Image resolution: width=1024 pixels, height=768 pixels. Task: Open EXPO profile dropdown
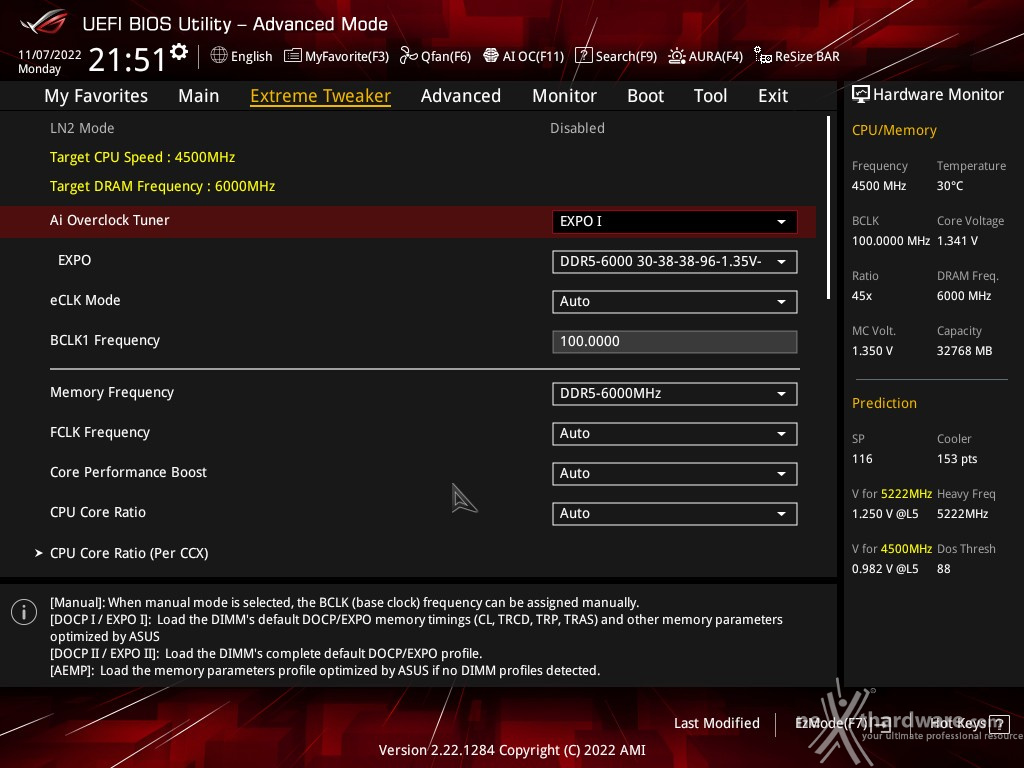674,261
